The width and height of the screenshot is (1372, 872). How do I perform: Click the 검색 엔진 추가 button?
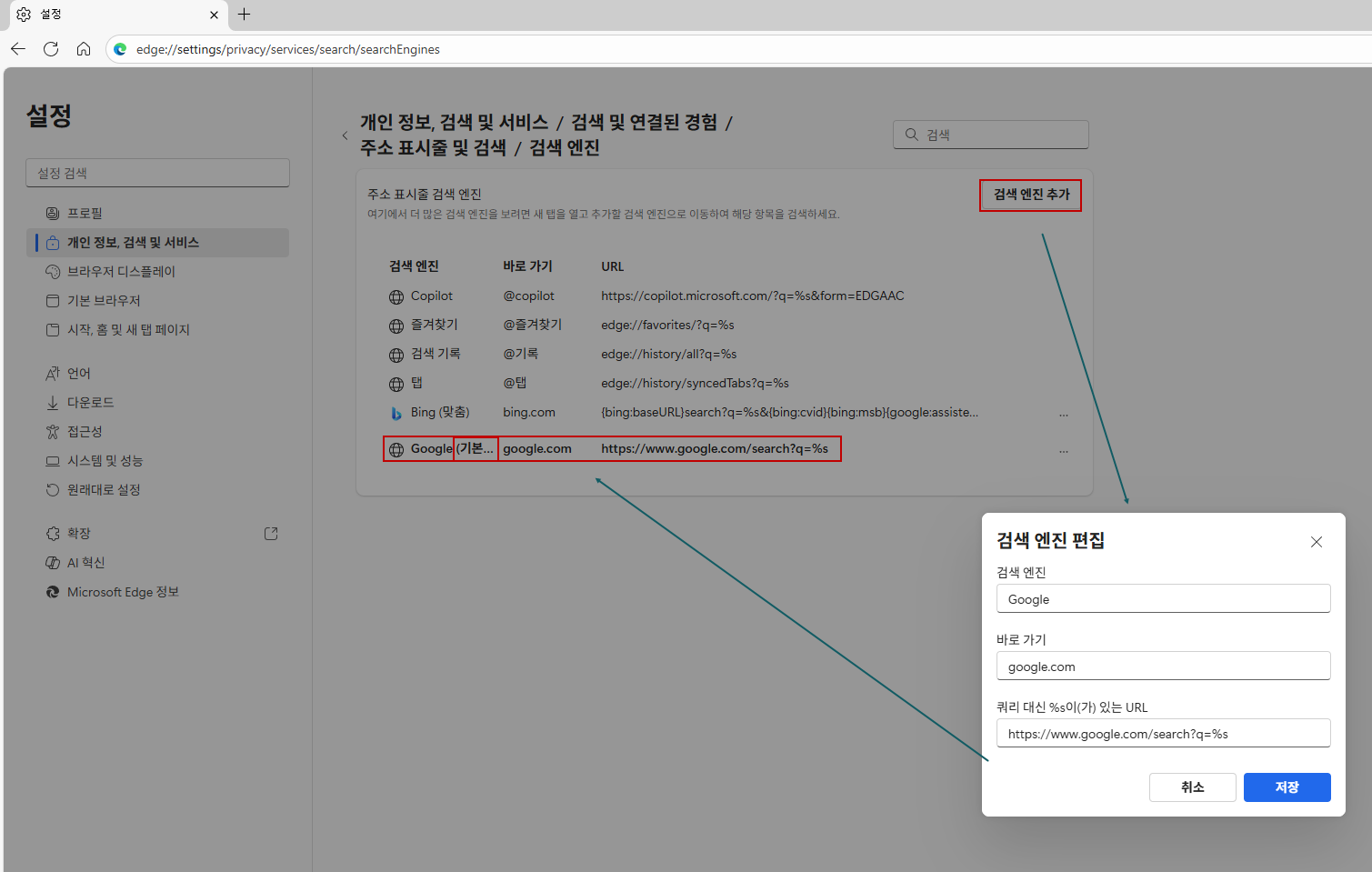click(1031, 195)
